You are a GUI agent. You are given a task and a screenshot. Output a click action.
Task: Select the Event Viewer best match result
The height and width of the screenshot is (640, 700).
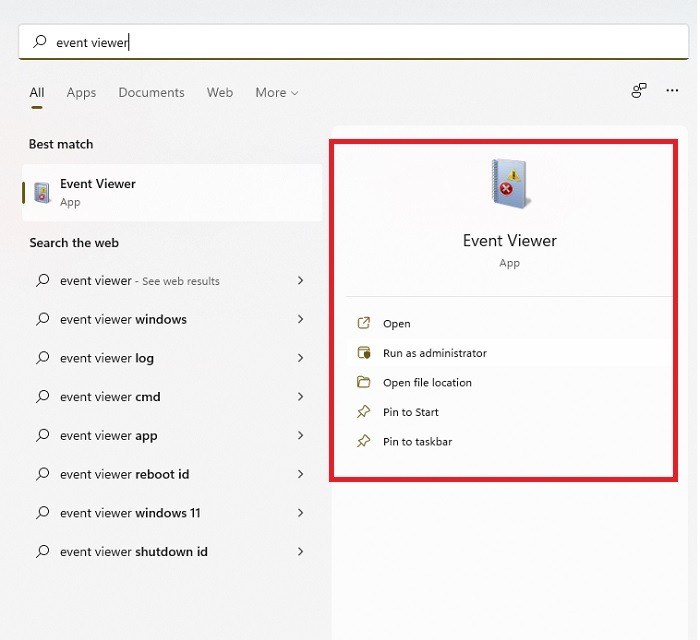coord(172,192)
